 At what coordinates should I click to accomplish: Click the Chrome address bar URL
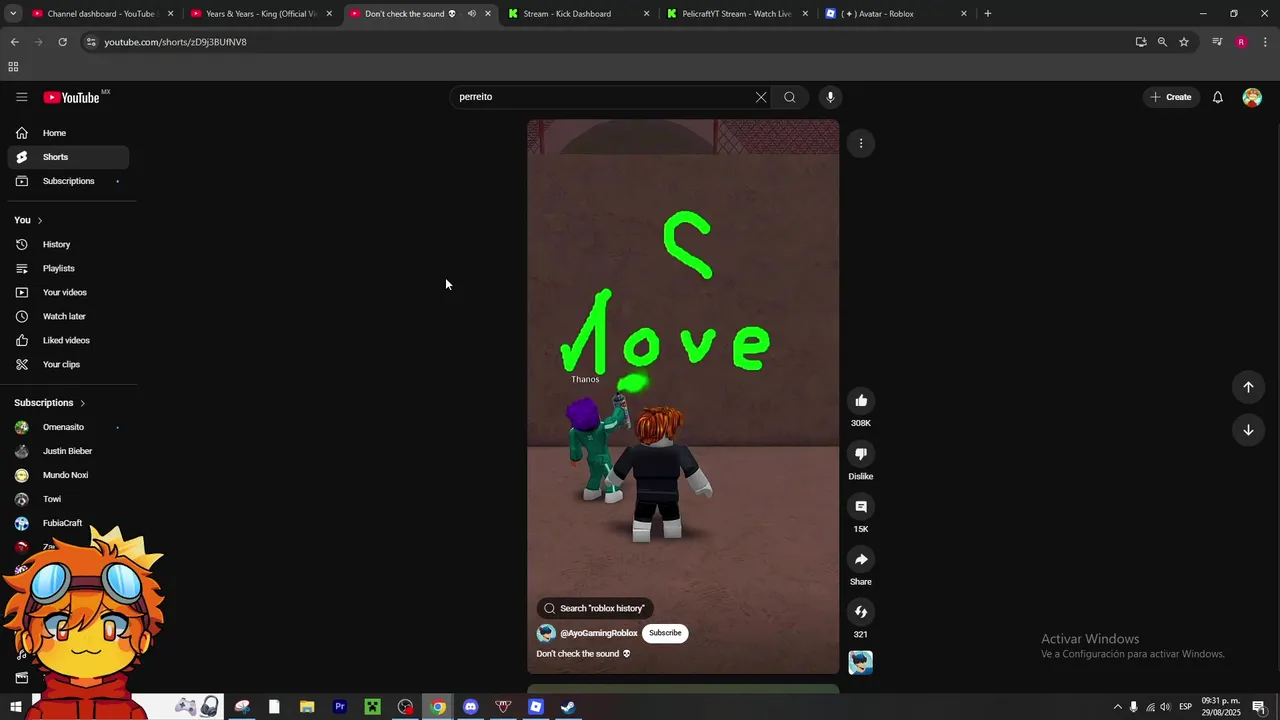tap(175, 42)
